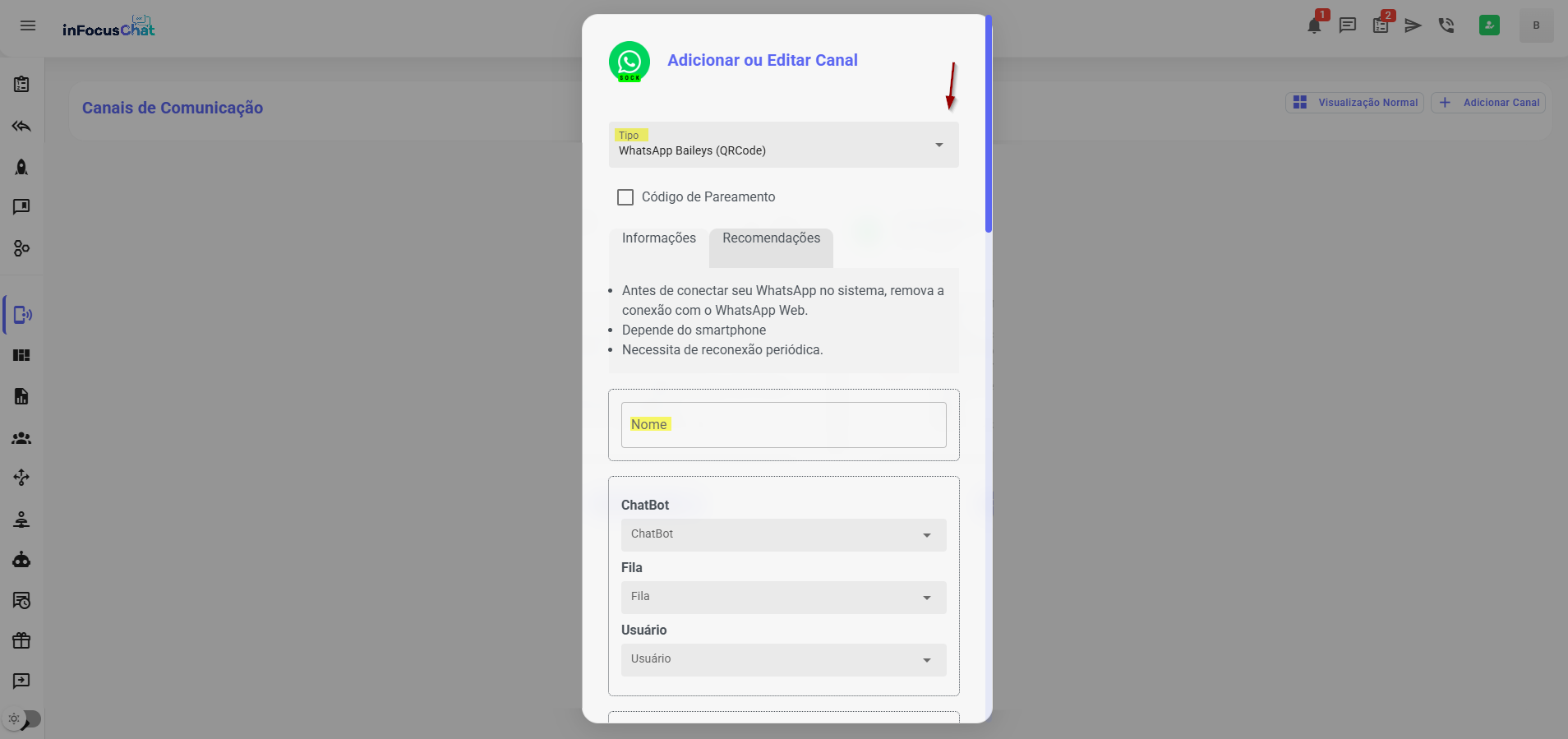This screenshot has height=739, width=1568.
Task: Click the contacts group icon in sidebar
Action: click(21, 438)
